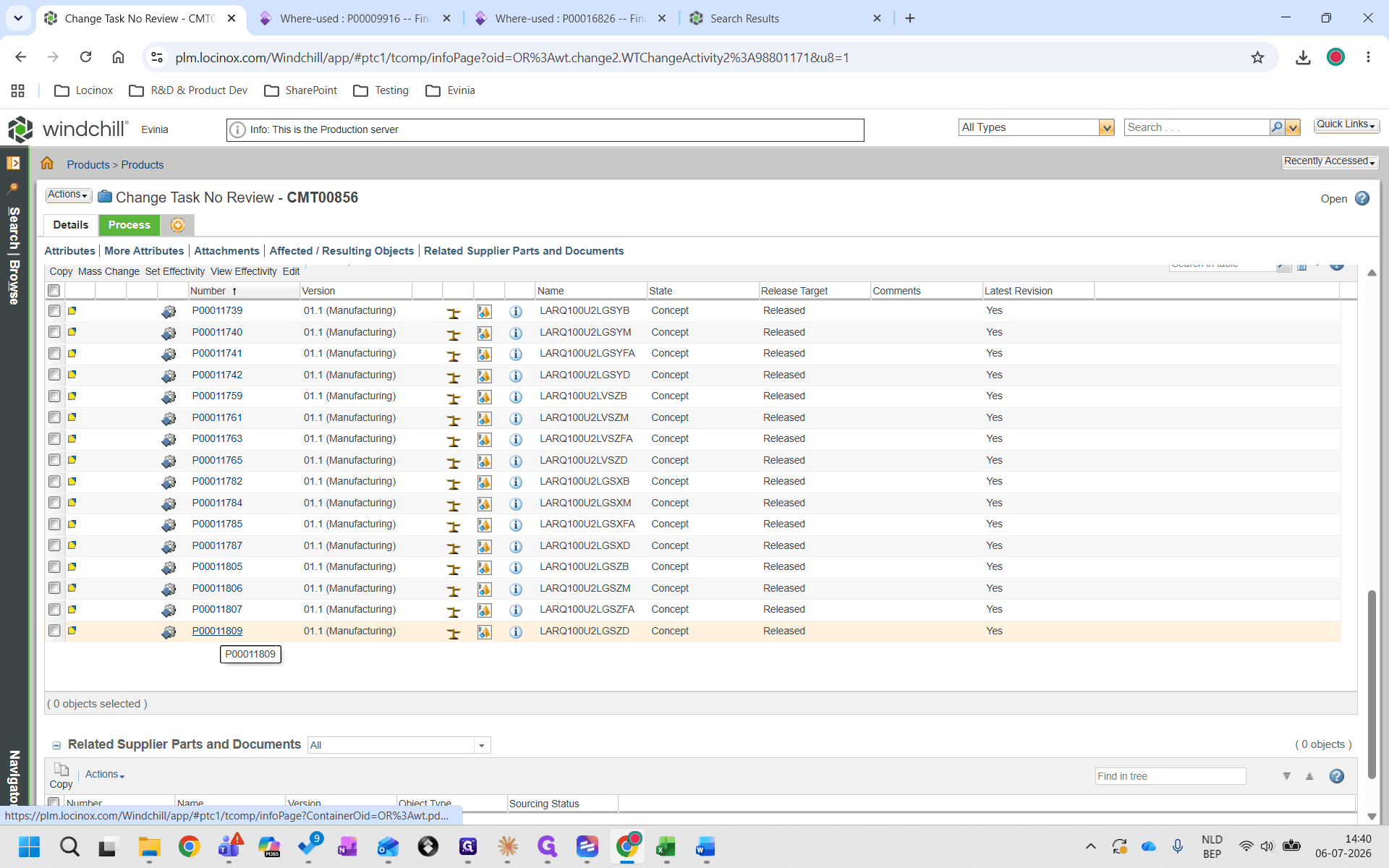Click the Find in tree input field
Viewport: 1389px width, 868px height.
tap(1171, 776)
